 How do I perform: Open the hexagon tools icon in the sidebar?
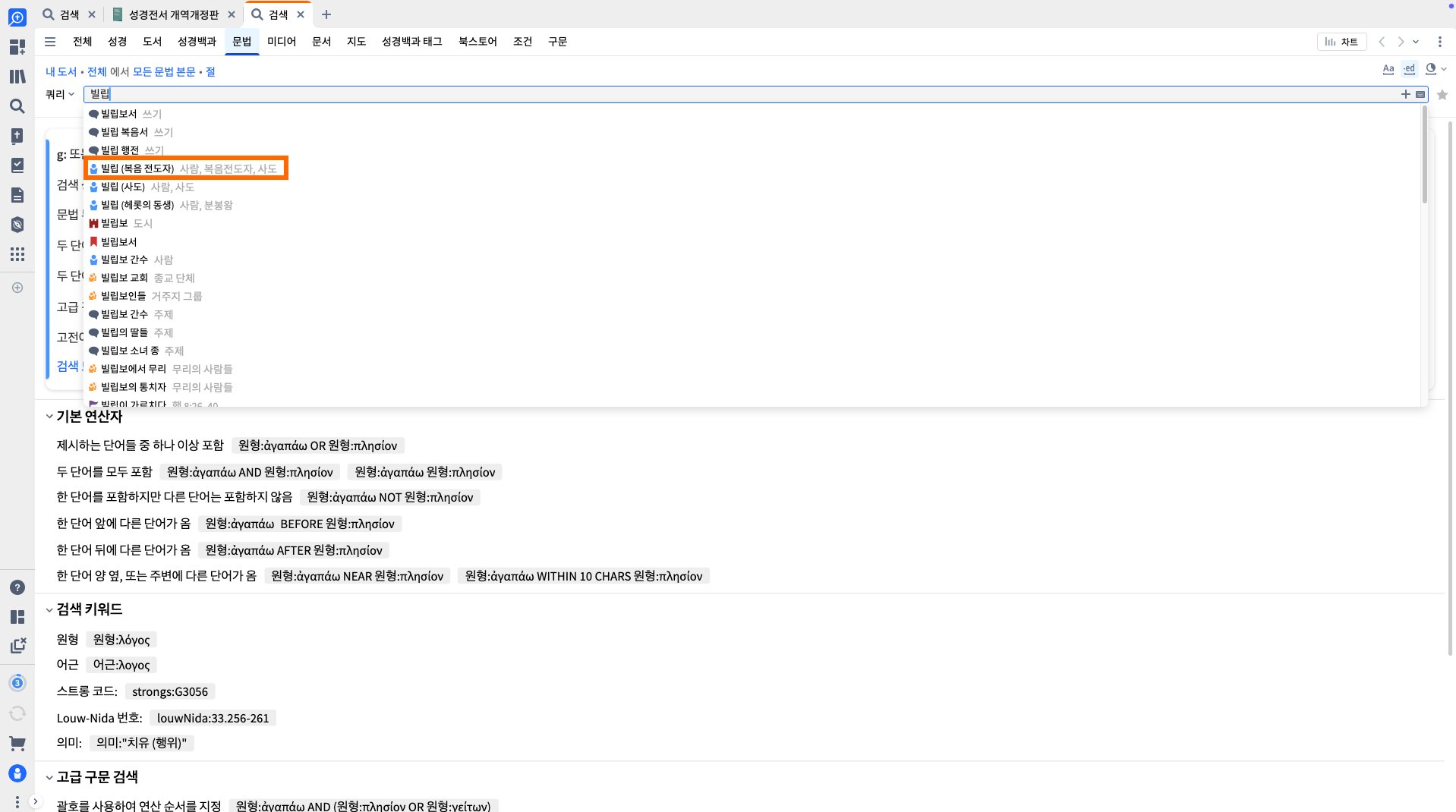point(17,225)
